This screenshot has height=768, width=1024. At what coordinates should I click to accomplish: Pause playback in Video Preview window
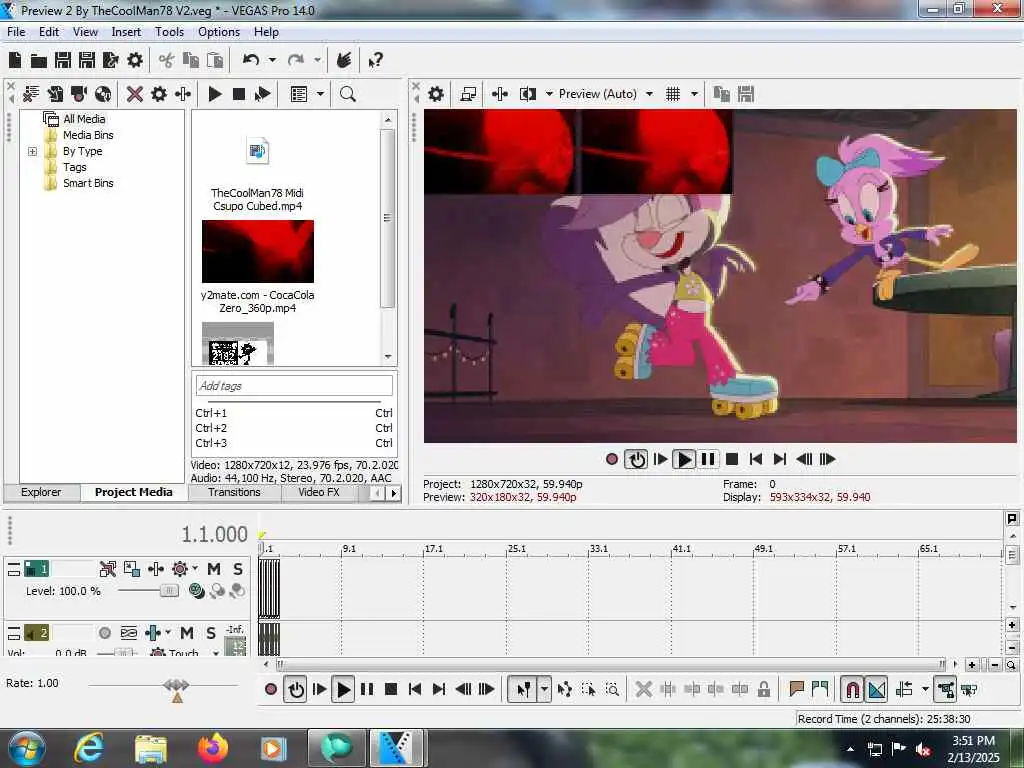click(x=707, y=459)
